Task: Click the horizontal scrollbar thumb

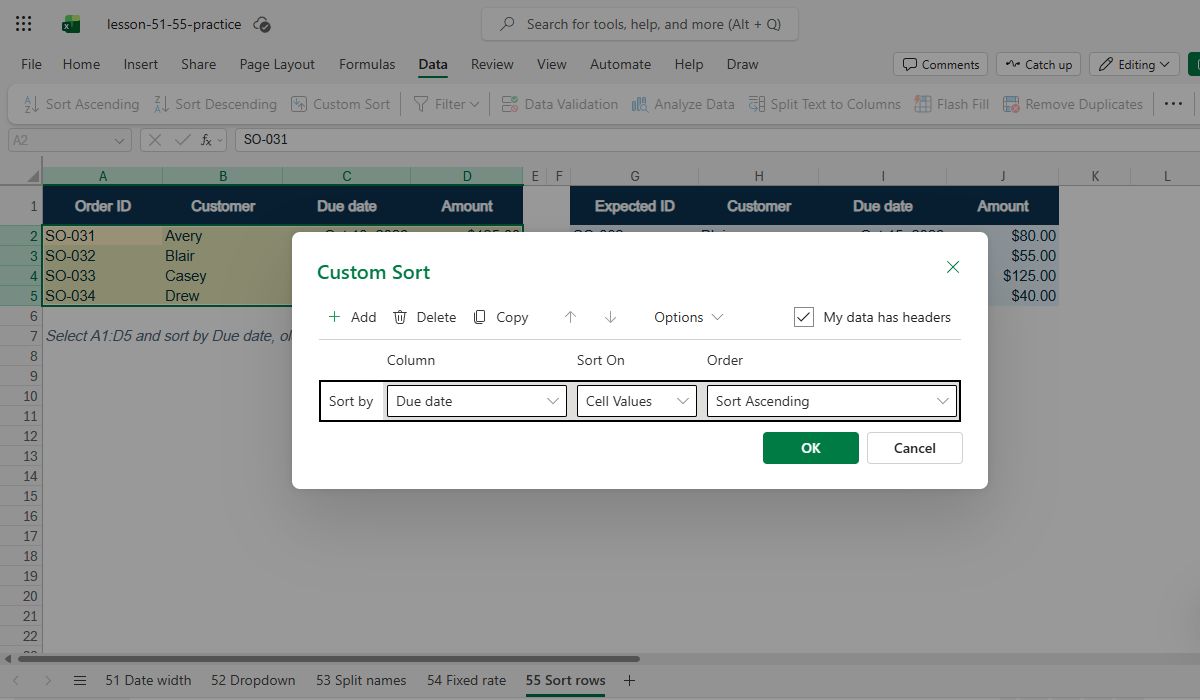Action: click(x=328, y=659)
